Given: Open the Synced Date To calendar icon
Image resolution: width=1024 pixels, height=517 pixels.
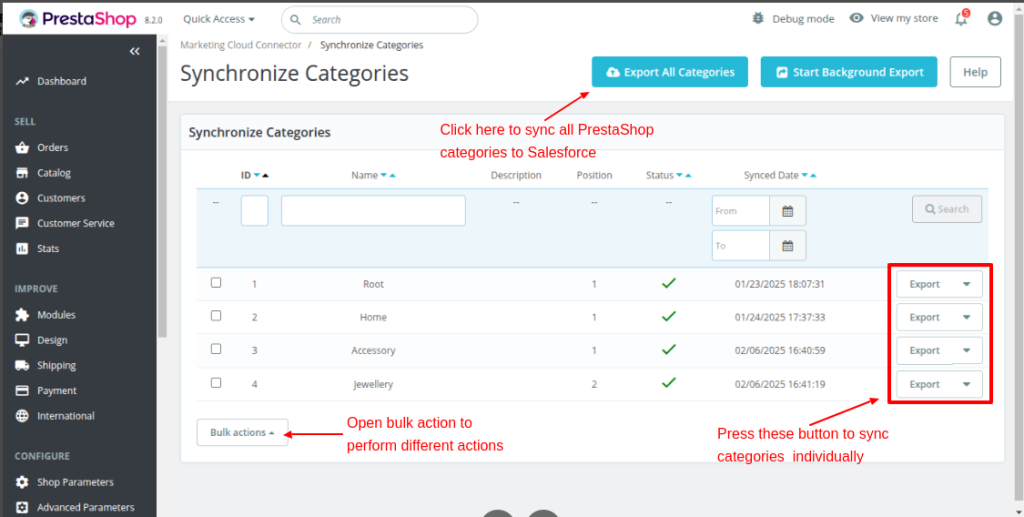Looking at the screenshot, I should click(x=788, y=245).
